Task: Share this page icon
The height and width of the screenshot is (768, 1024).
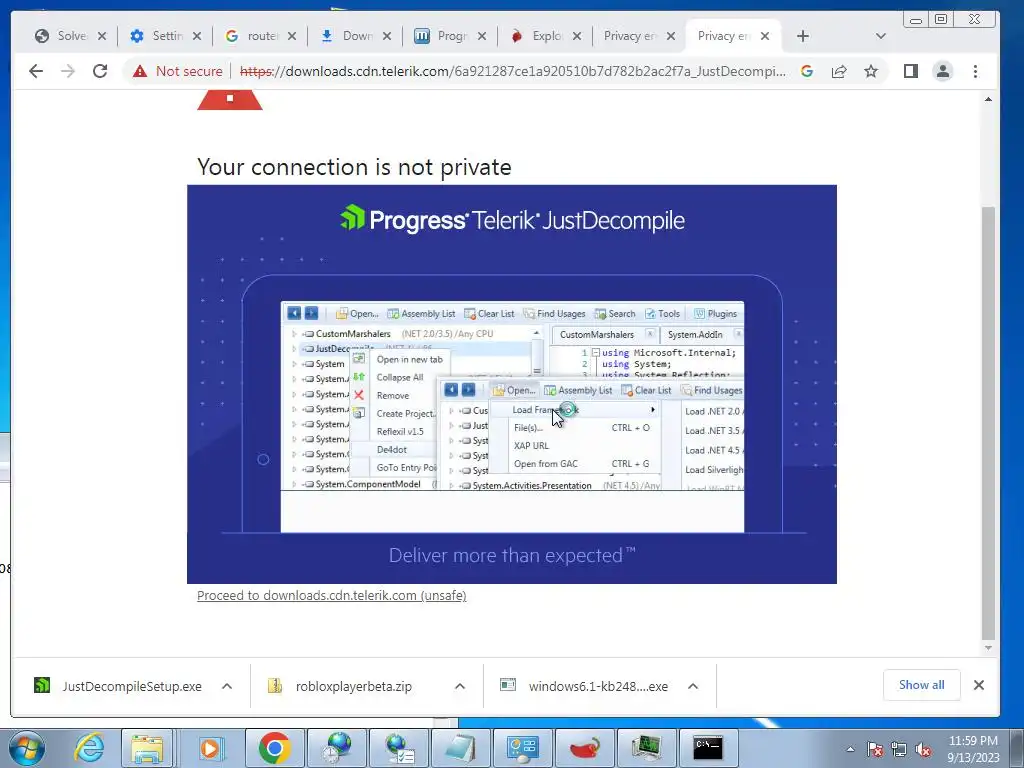Action: point(839,71)
